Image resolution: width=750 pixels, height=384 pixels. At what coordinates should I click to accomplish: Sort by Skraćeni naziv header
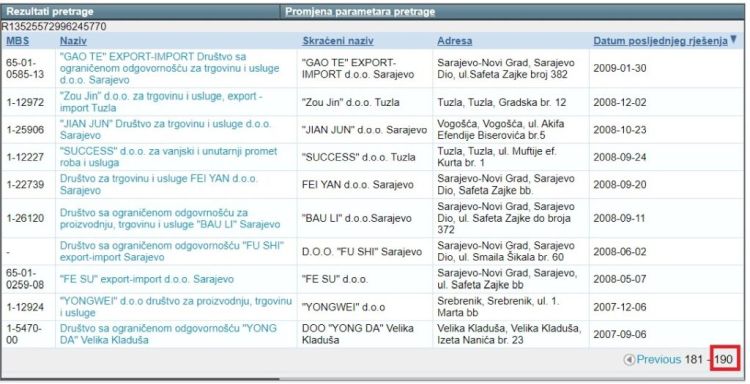(x=338, y=41)
